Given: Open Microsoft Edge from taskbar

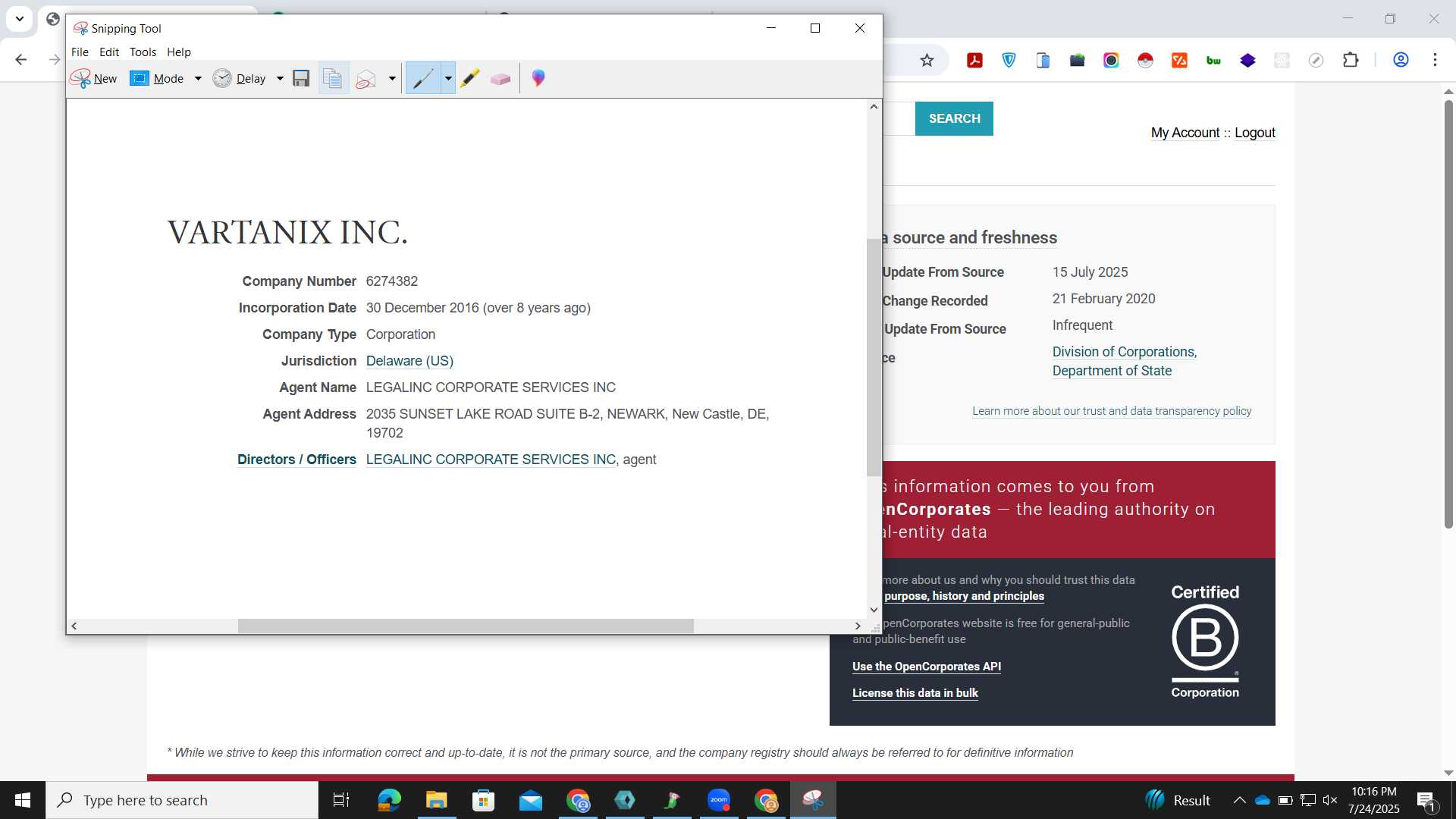Looking at the screenshot, I should coord(389,800).
